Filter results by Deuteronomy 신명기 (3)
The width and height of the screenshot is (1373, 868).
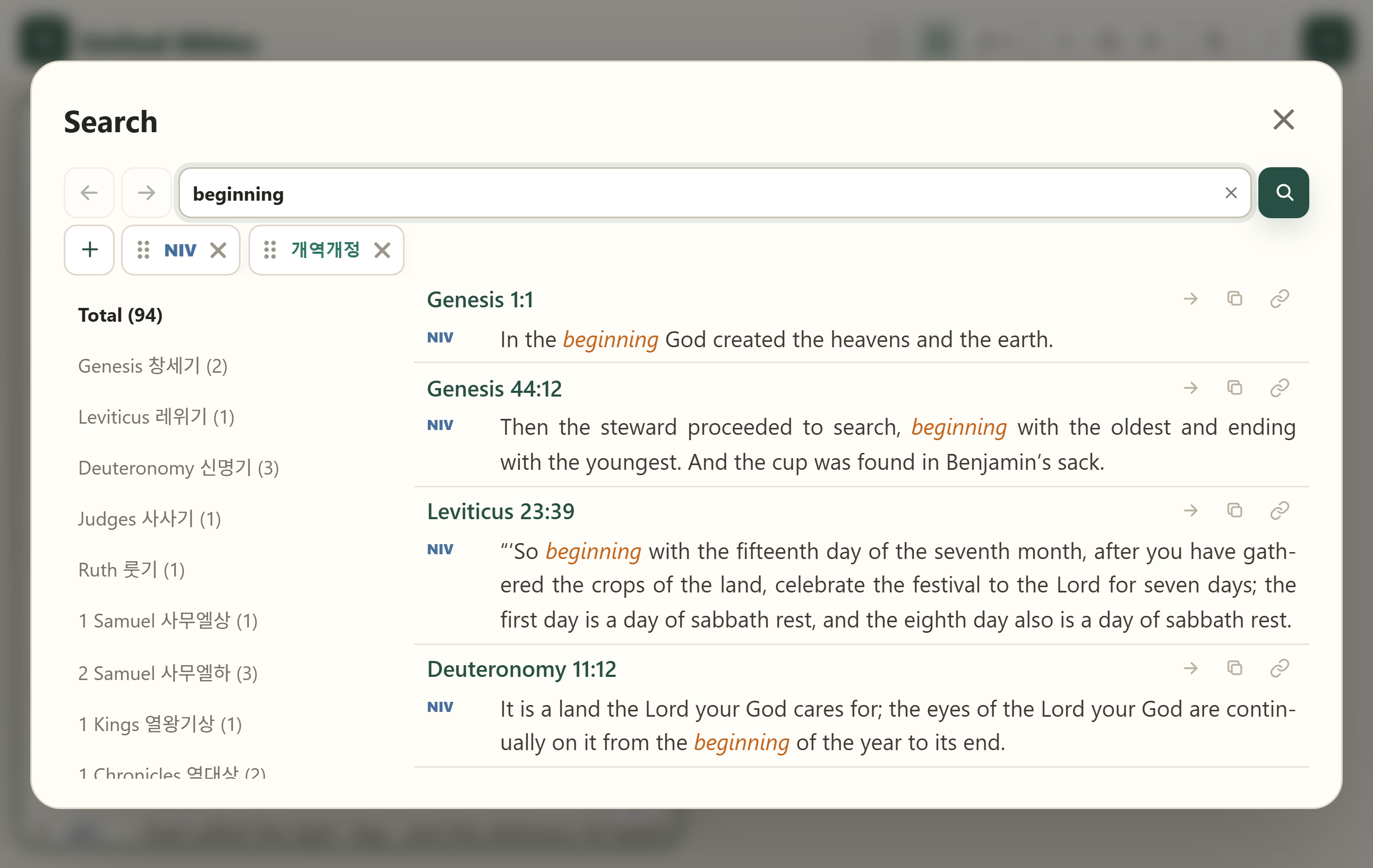178,468
